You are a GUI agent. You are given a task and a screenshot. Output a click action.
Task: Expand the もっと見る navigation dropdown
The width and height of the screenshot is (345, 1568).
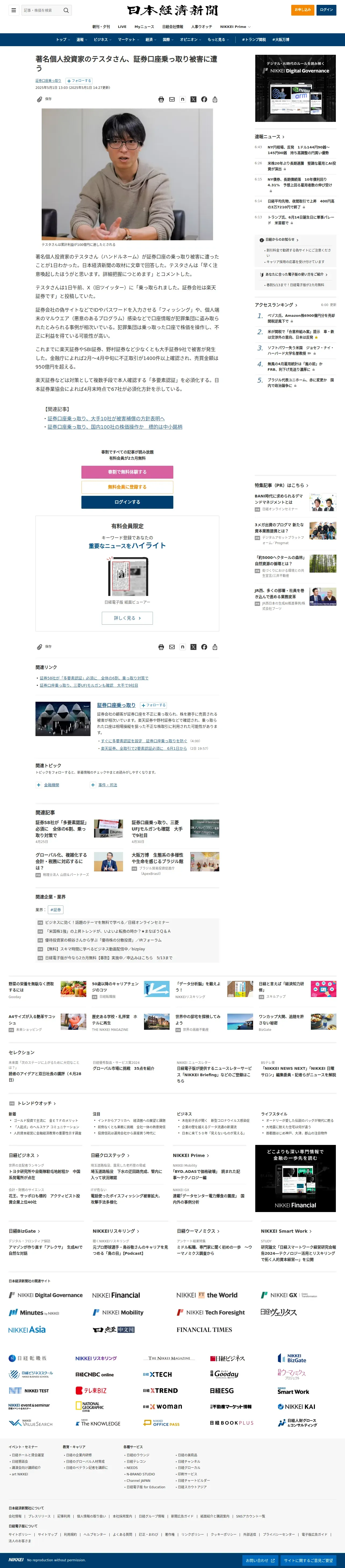click(x=219, y=39)
